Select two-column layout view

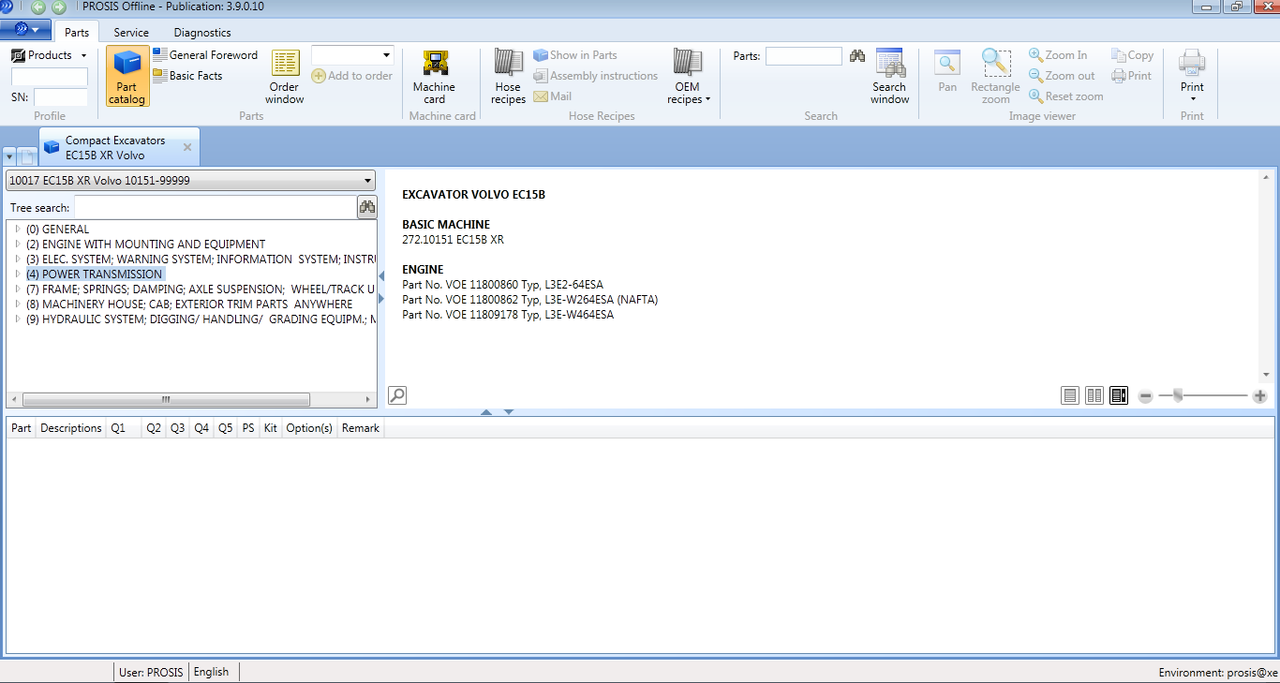(1094, 395)
